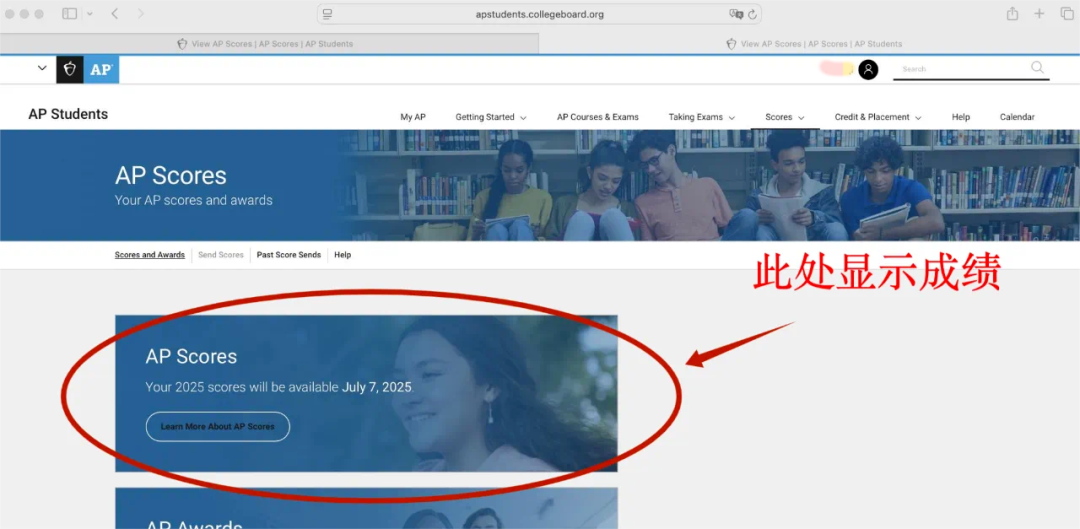The image size is (1080, 529).
Task: Open the Help menu item in main navigation
Action: (x=960, y=117)
